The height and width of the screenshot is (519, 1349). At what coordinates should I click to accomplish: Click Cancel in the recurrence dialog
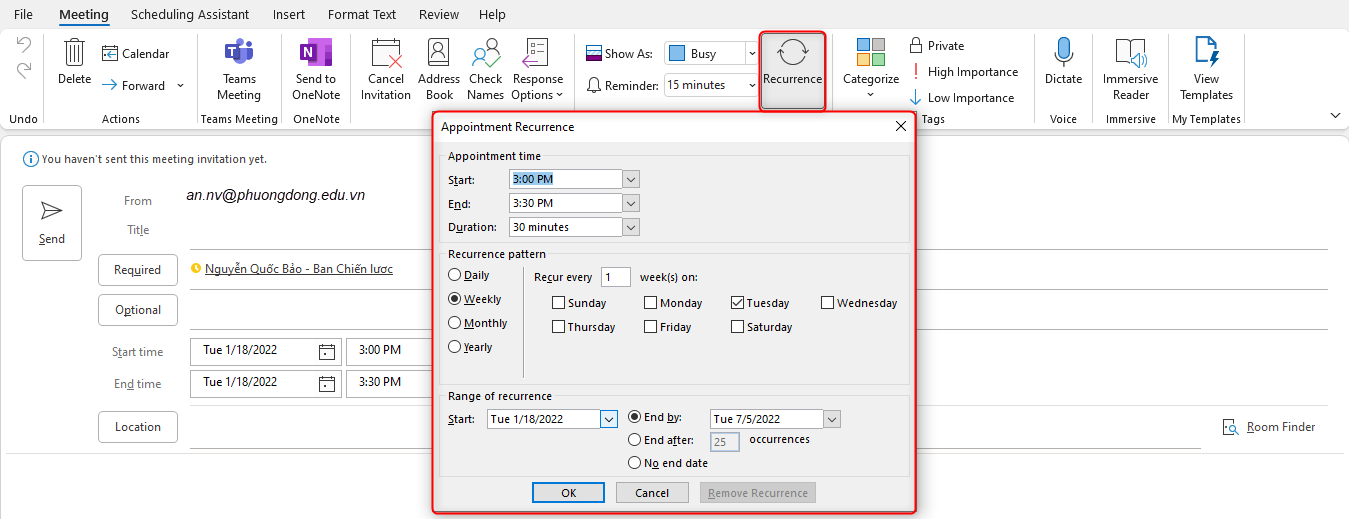[652, 493]
